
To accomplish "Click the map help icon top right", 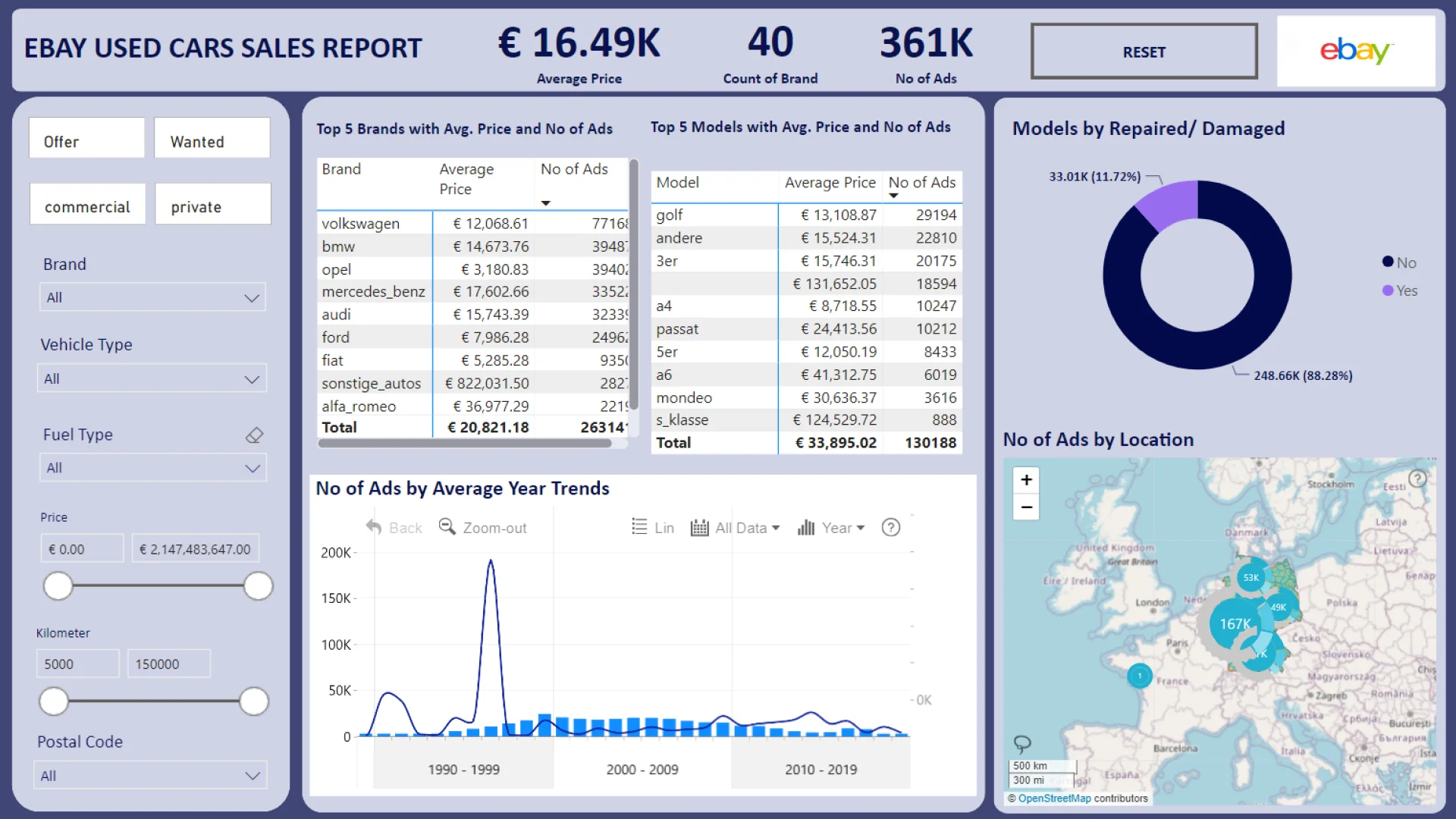I will 1417,479.
